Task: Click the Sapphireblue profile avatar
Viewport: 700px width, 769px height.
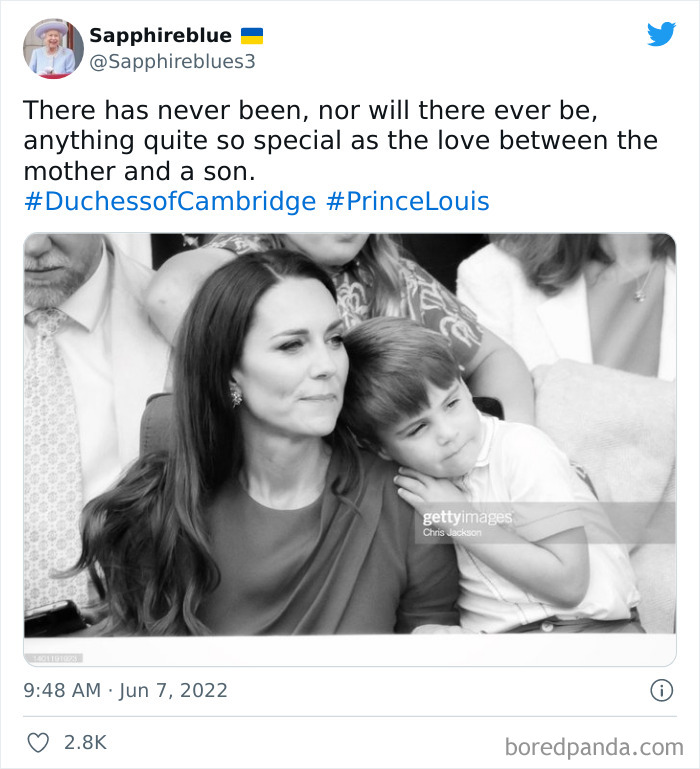Action: click(x=53, y=48)
